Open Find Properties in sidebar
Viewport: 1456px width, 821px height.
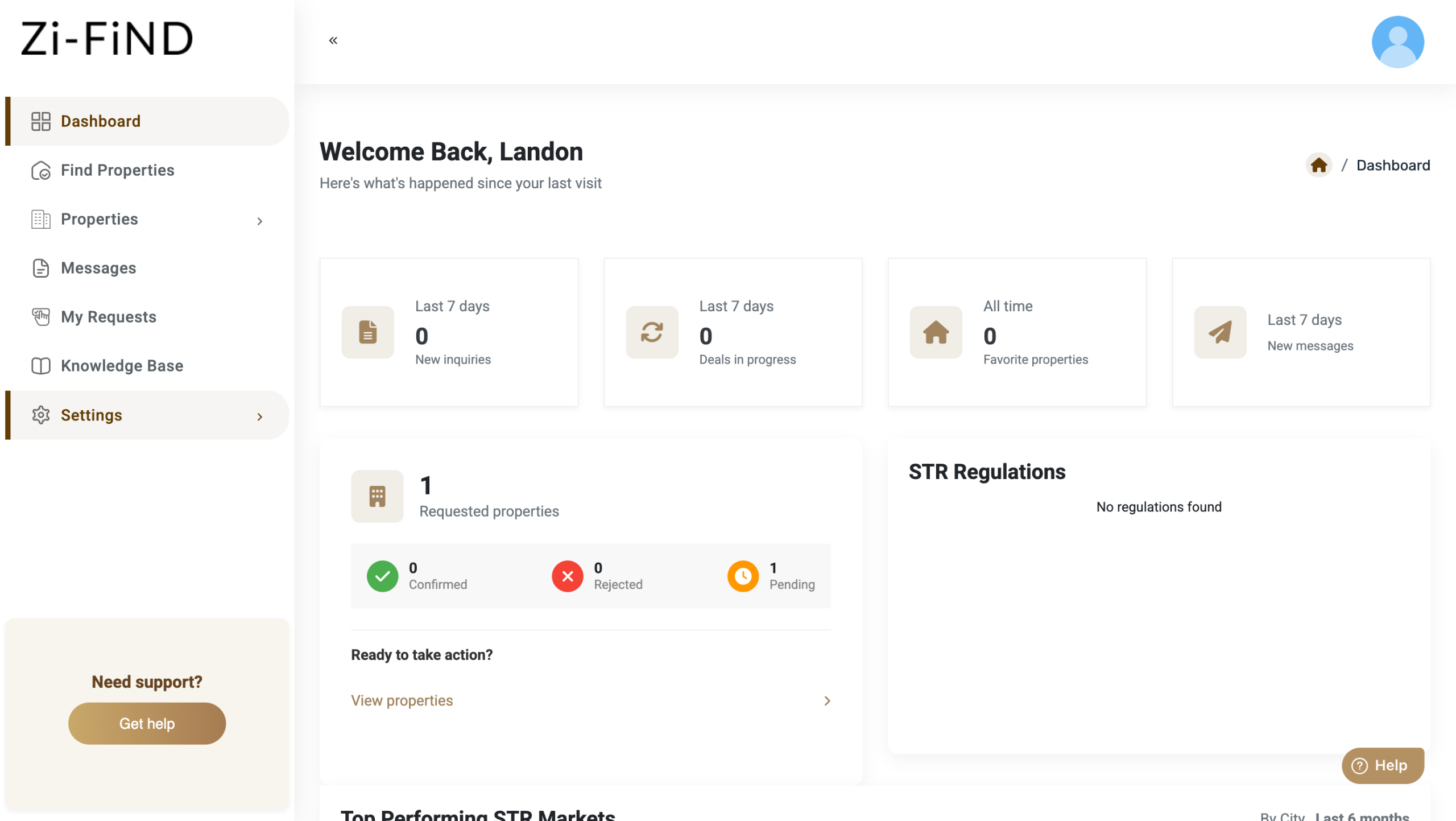(117, 170)
